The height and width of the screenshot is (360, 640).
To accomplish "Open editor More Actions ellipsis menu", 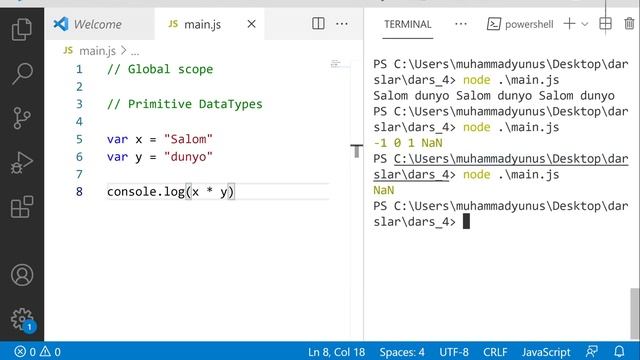I will pyautogui.click(x=342, y=24).
